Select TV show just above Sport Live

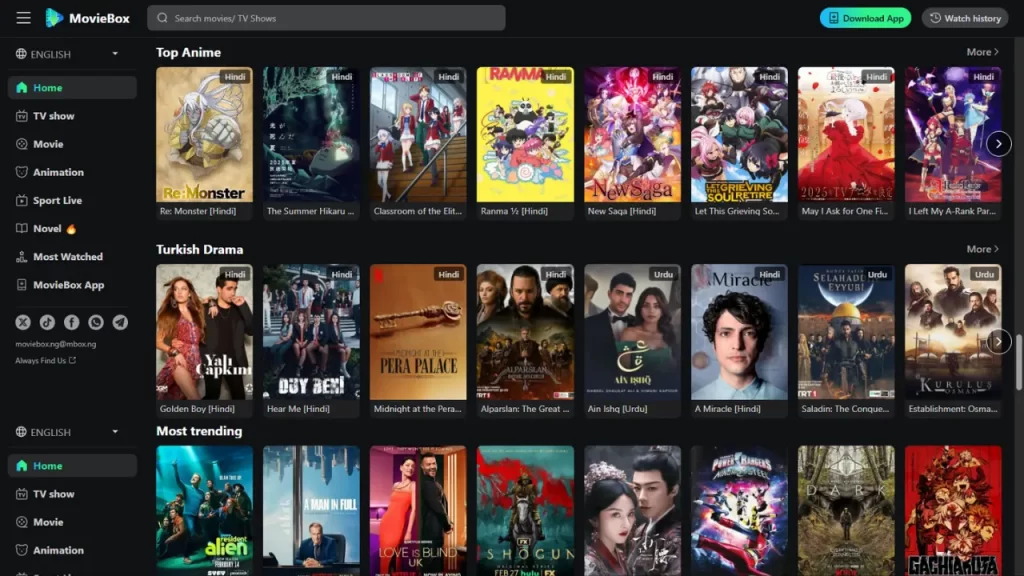[x=72, y=116]
